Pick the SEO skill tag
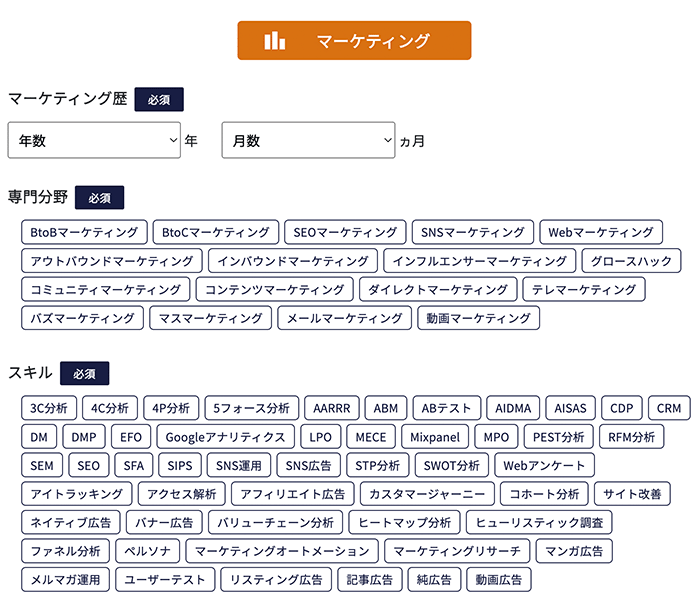This screenshot has height=616, width=700. 88,465
